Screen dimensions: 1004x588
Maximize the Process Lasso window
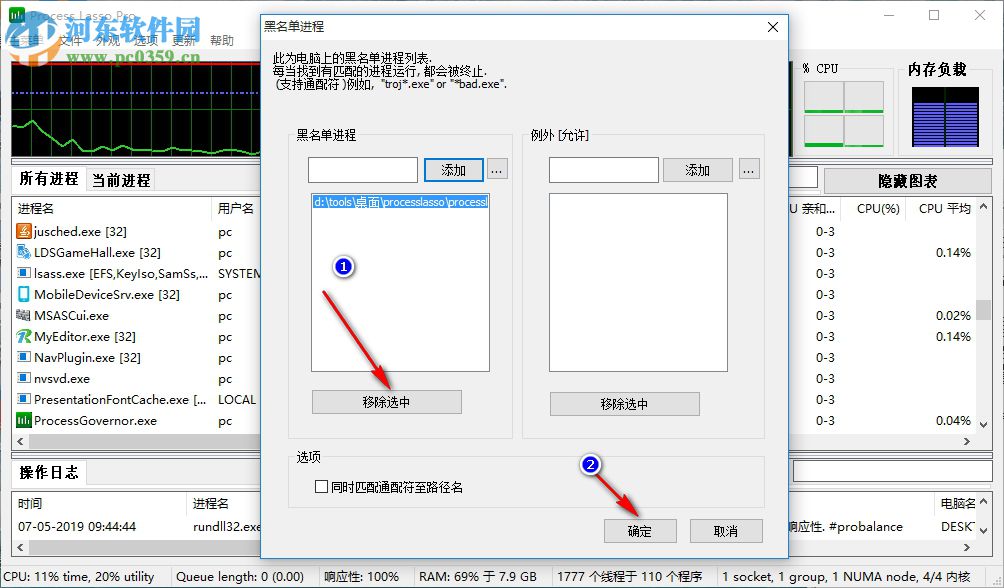[x=934, y=15]
